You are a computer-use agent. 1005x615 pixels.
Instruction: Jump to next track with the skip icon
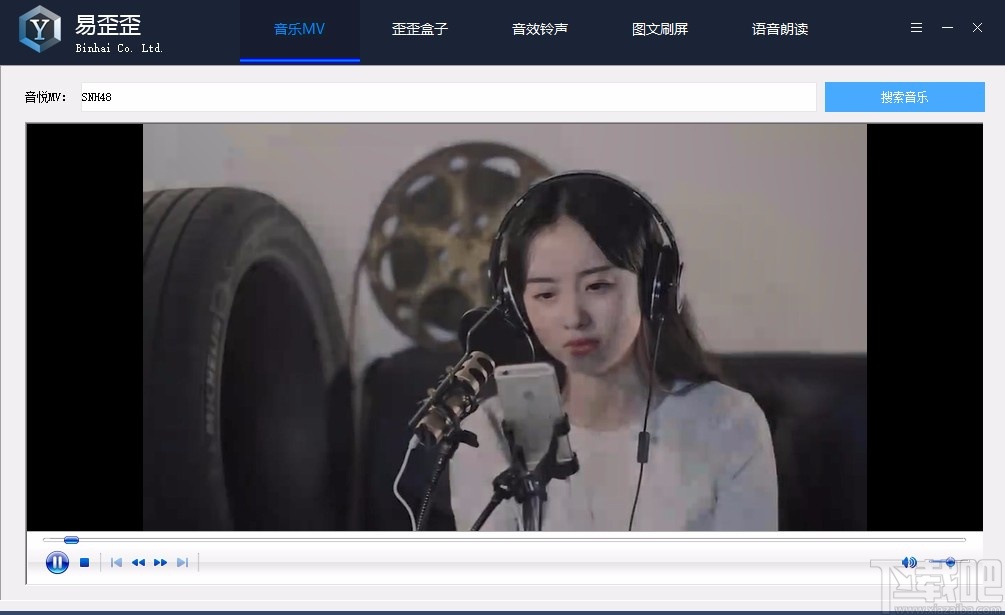pyautogui.click(x=181, y=562)
